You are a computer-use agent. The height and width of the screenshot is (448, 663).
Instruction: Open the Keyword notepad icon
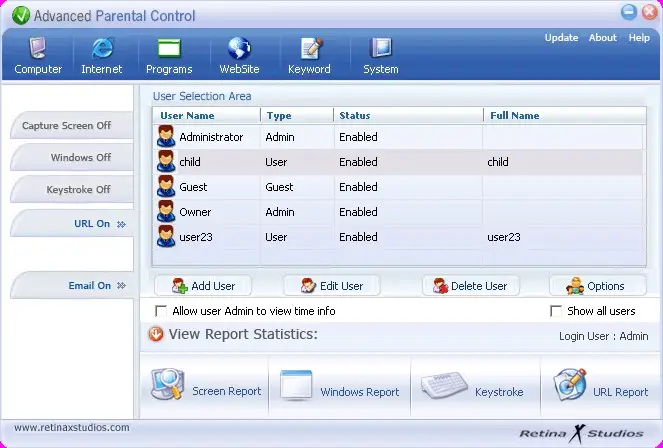(x=312, y=48)
